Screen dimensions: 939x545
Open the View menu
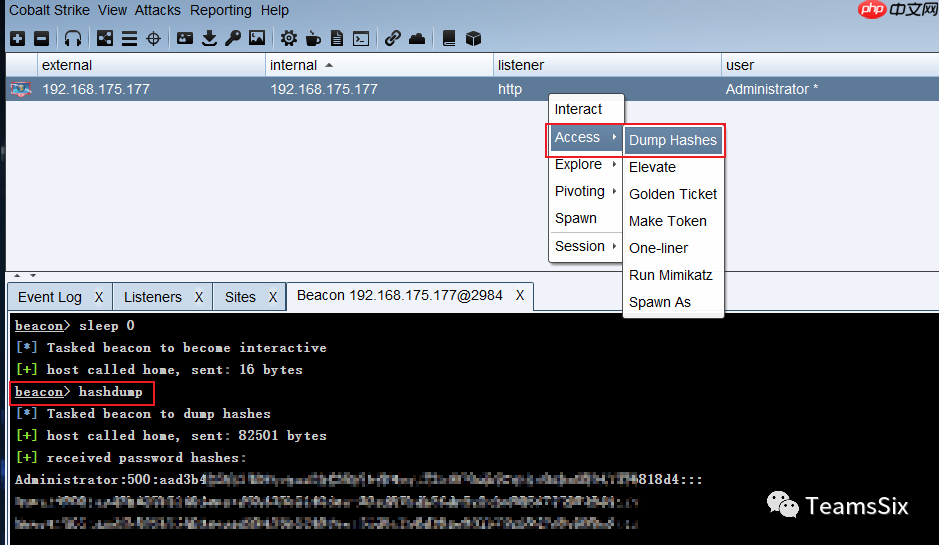point(113,10)
